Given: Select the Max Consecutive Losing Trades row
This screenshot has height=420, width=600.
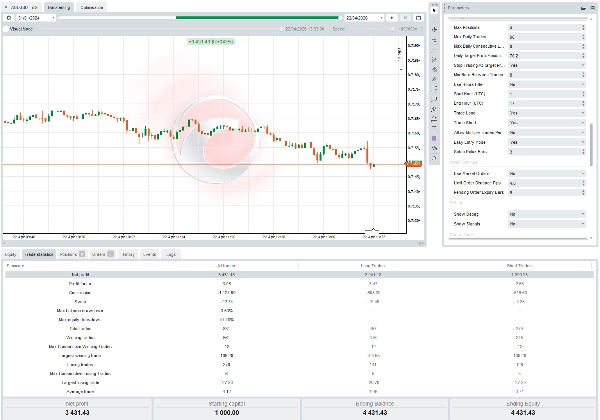Looking at the screenshot, I should tap(299, 374).
